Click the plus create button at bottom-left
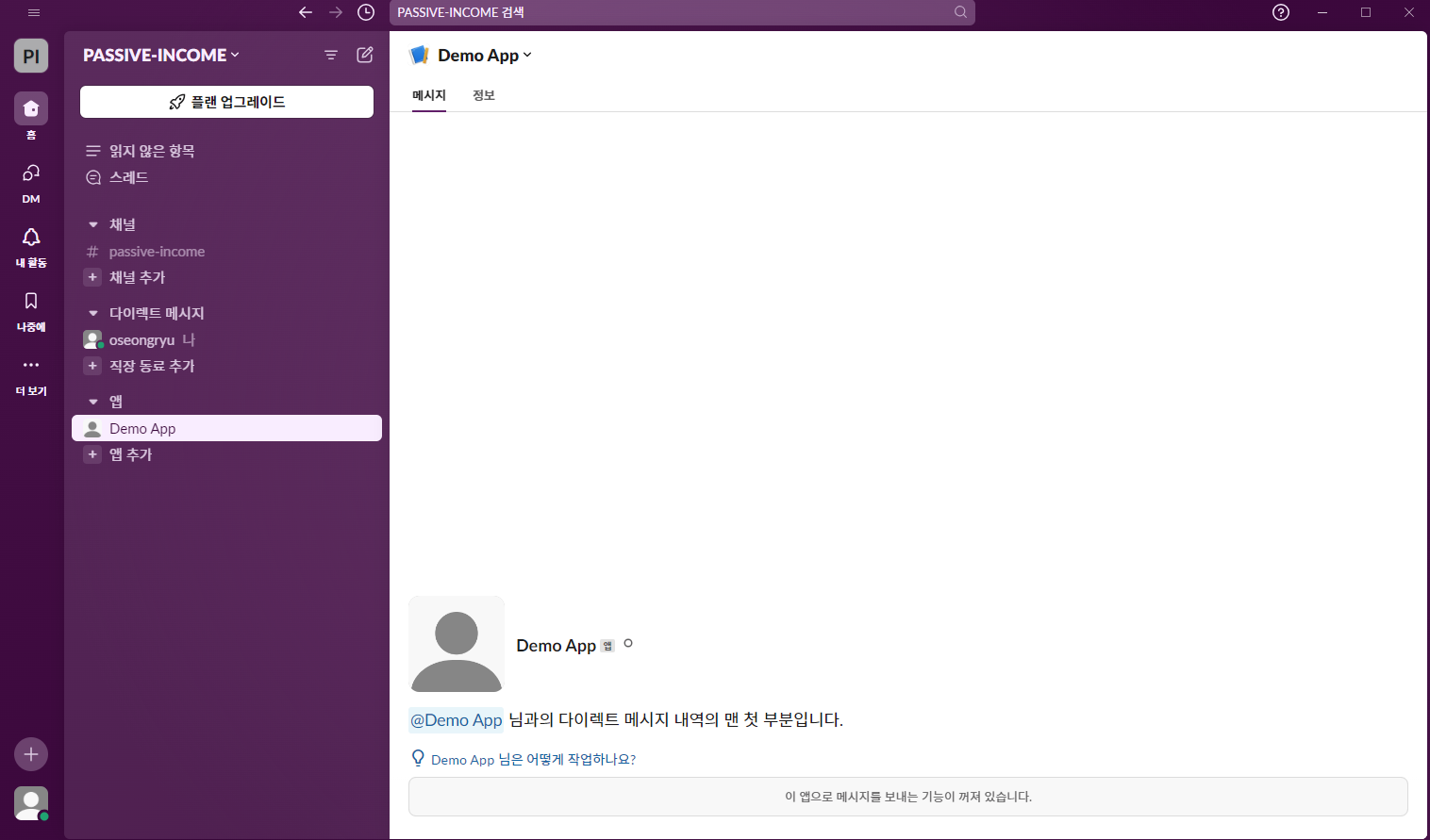Image resolution: width=1430 pixels, height=840 pixels. click(x=31, y=754)
